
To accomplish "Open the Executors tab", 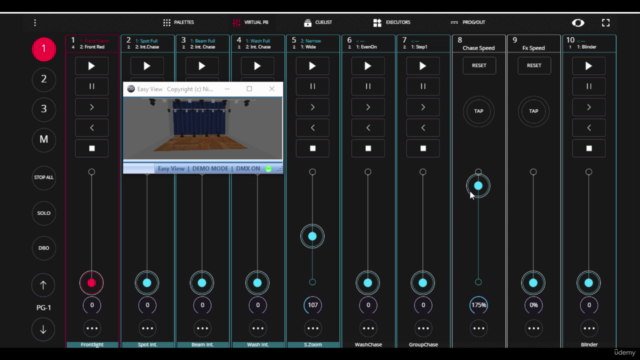I will pyautogui.click(x=391, y=22).
